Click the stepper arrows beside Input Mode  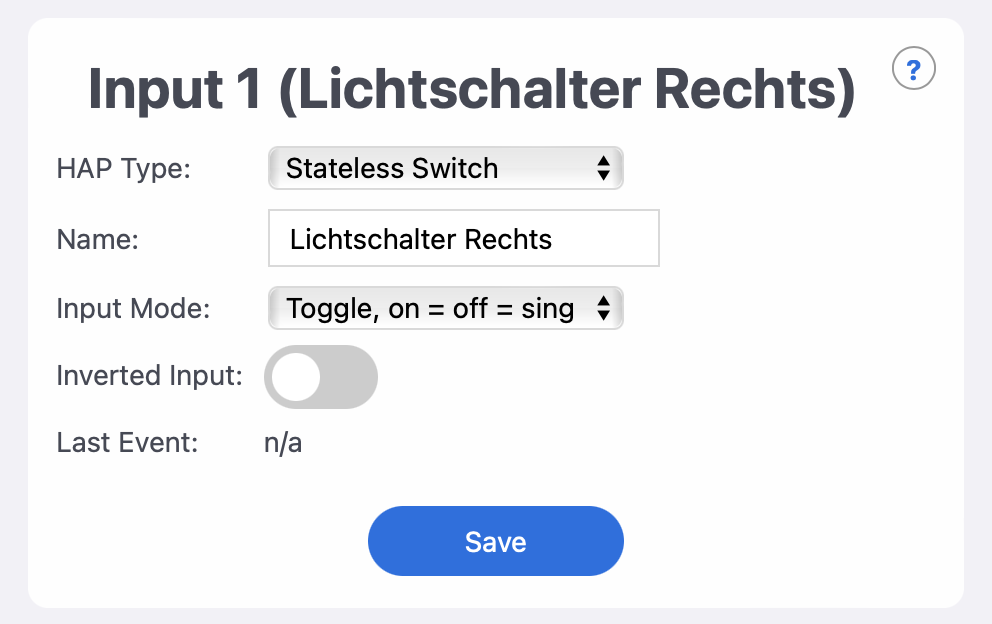coord(604,308)
